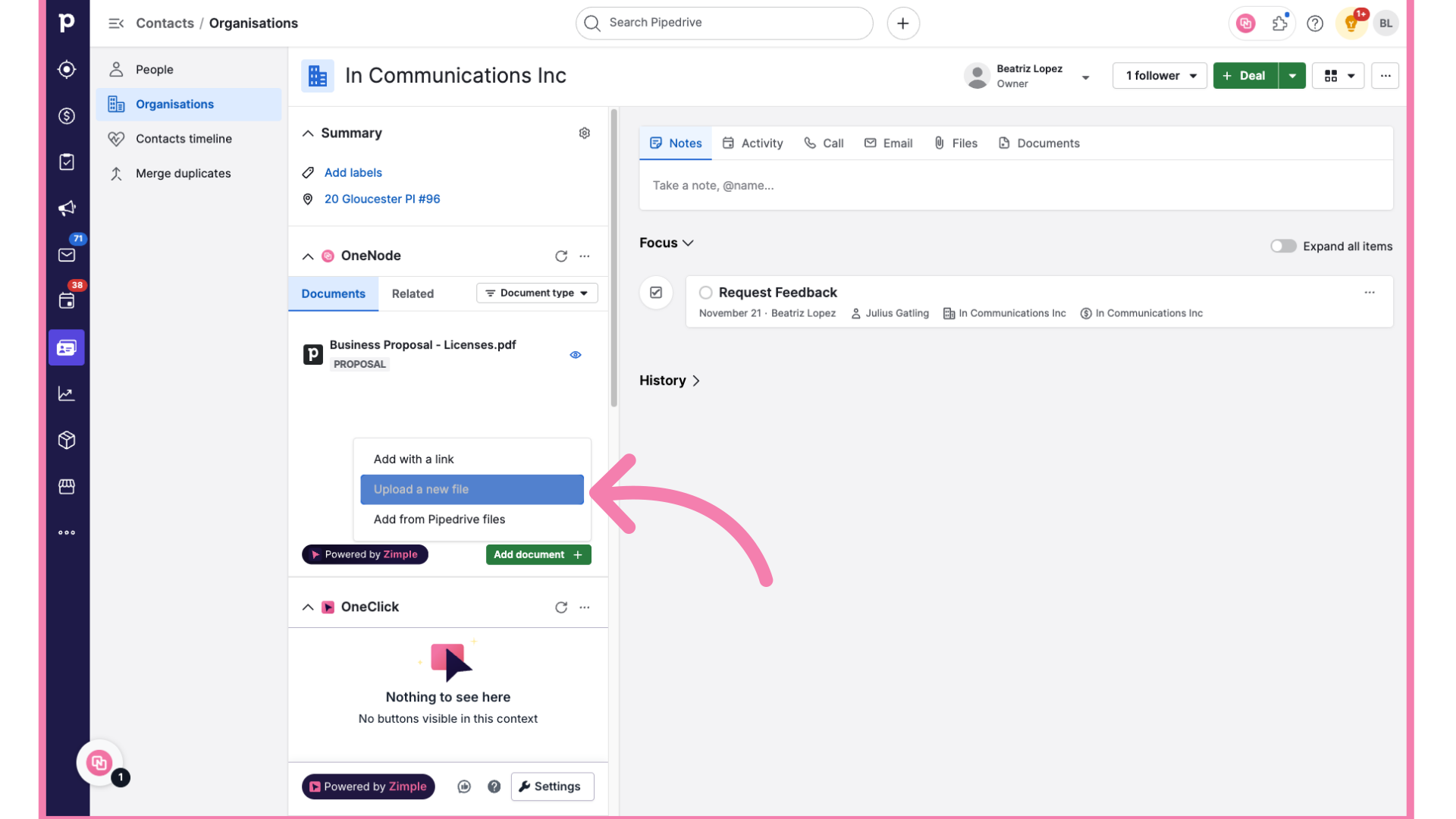The width and height of the screenshot is (1456, 819).
Task: Open the help question mark in top bar
Action: 1315,24
